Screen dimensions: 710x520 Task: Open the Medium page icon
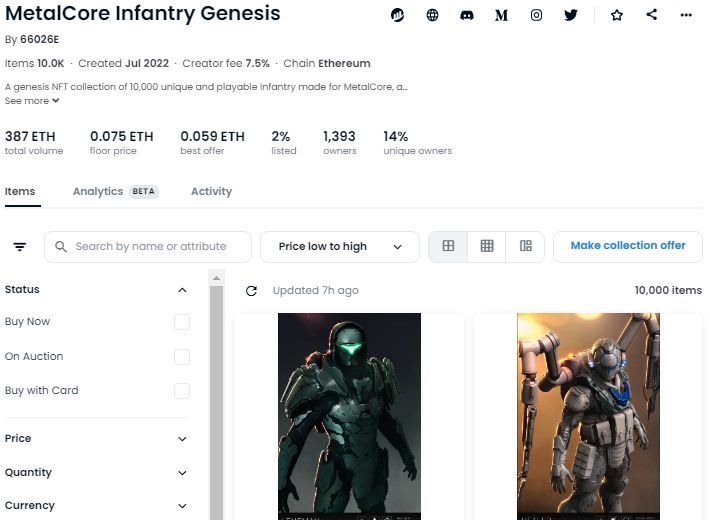coord(501,15)
